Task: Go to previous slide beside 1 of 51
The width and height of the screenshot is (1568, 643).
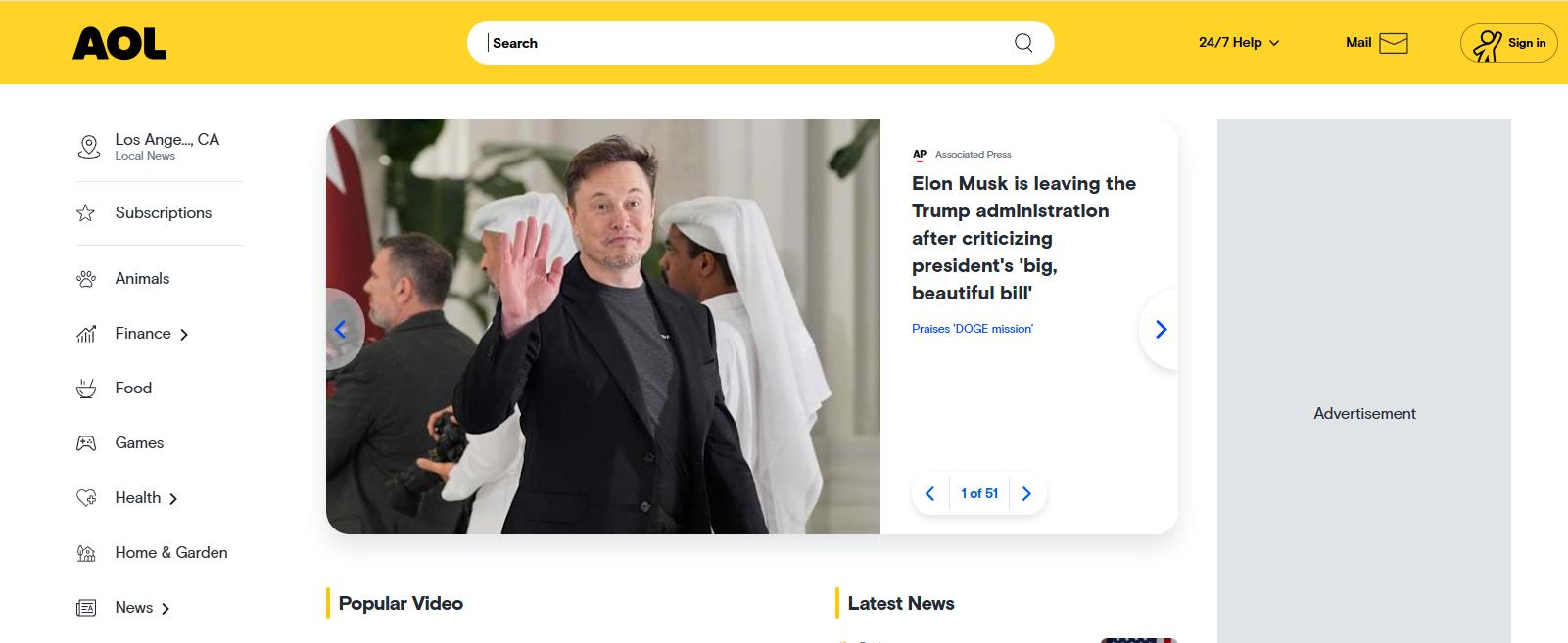Action: 930,494
